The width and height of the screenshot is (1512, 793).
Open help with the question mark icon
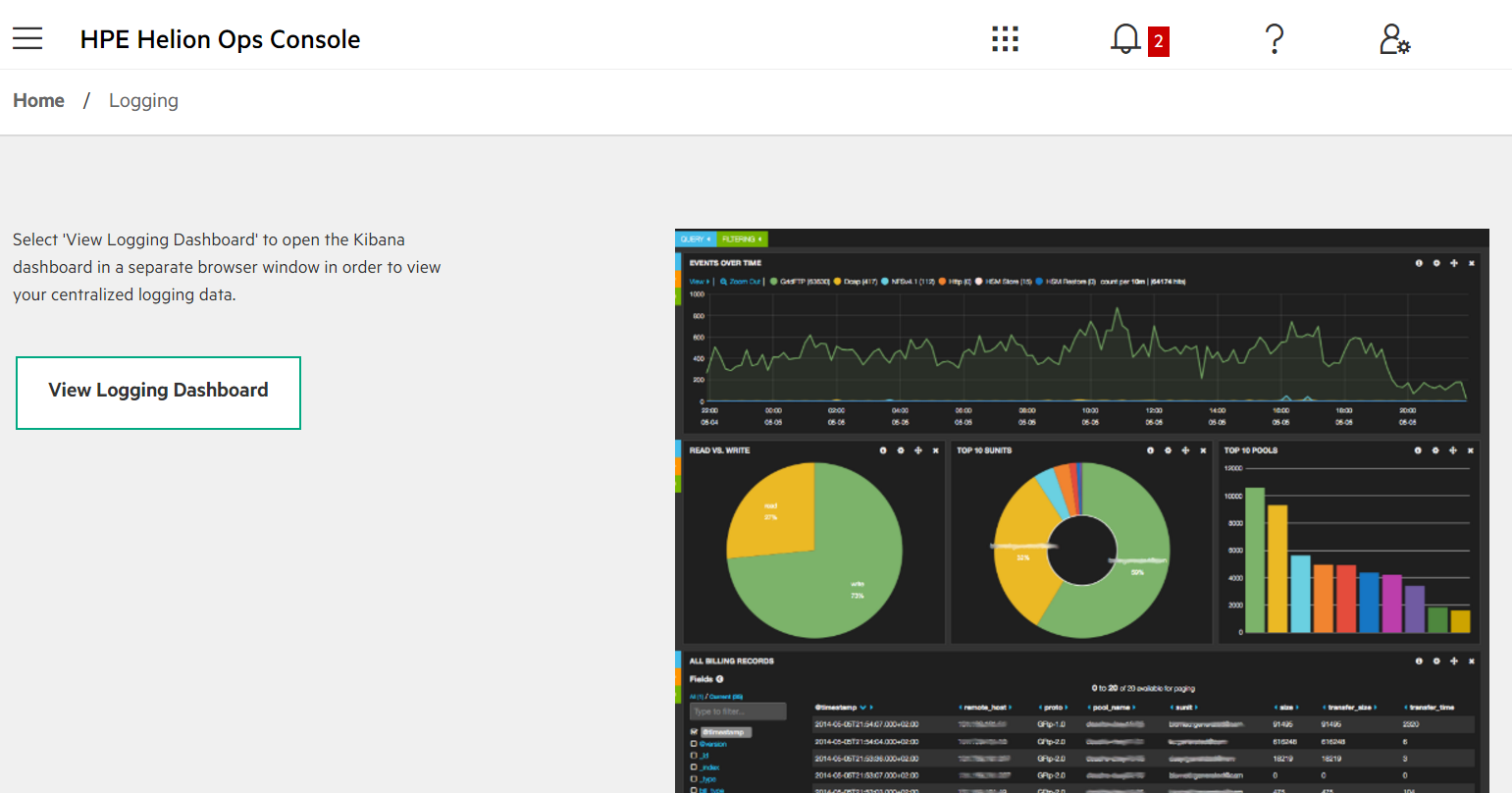point(1274,39)
